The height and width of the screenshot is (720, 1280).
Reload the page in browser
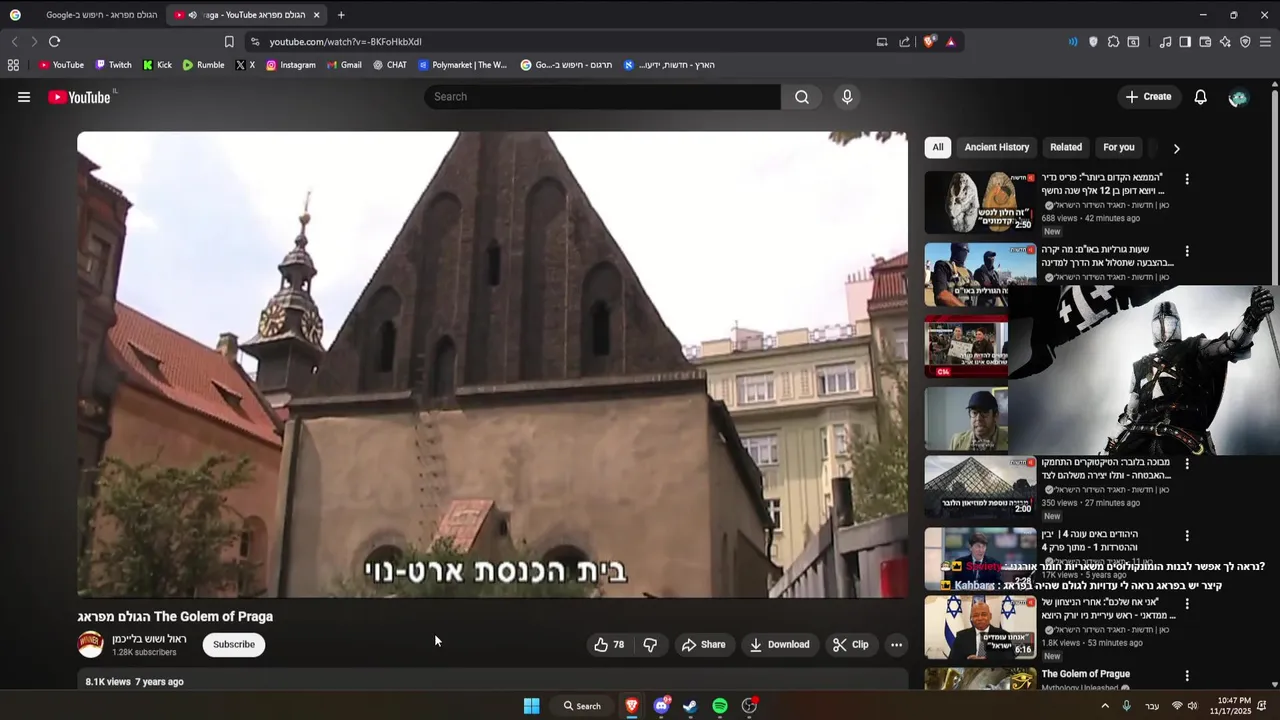[54, 42]
